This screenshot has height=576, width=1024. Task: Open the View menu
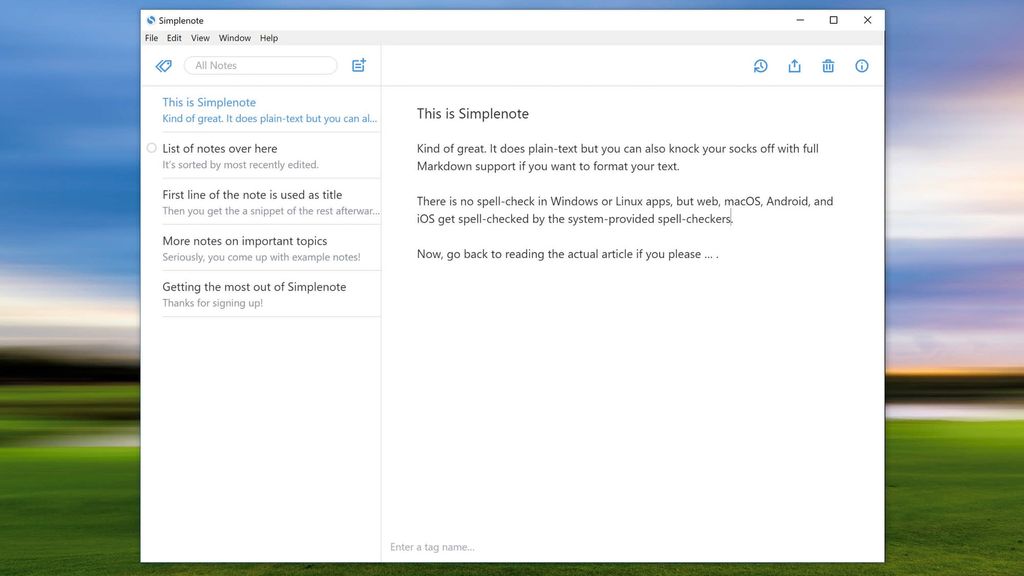coord(199,37)
